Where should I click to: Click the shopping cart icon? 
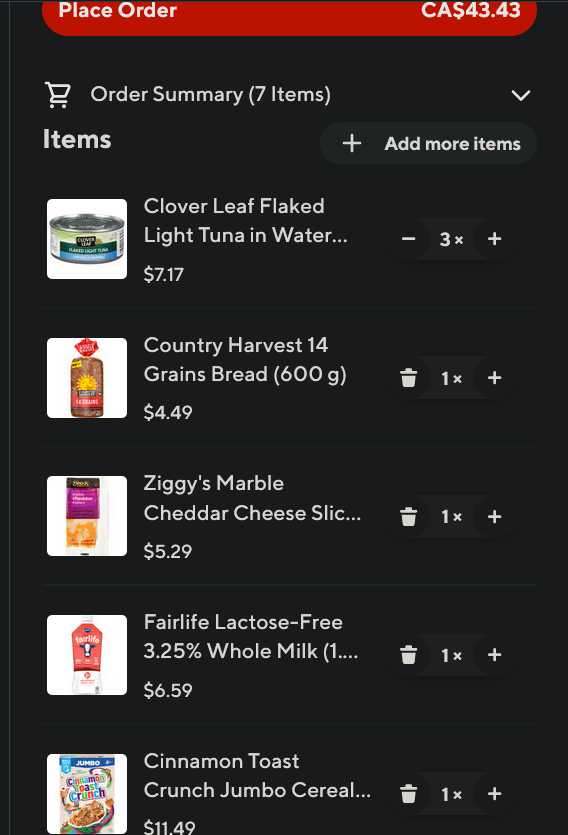click(57, 95)
